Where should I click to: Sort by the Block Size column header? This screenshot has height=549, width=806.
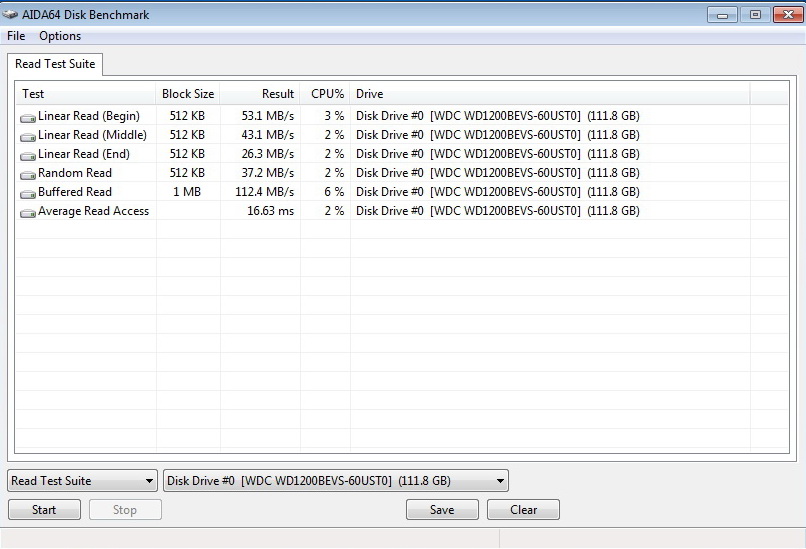pyautogui.click(x=188, y=94)
